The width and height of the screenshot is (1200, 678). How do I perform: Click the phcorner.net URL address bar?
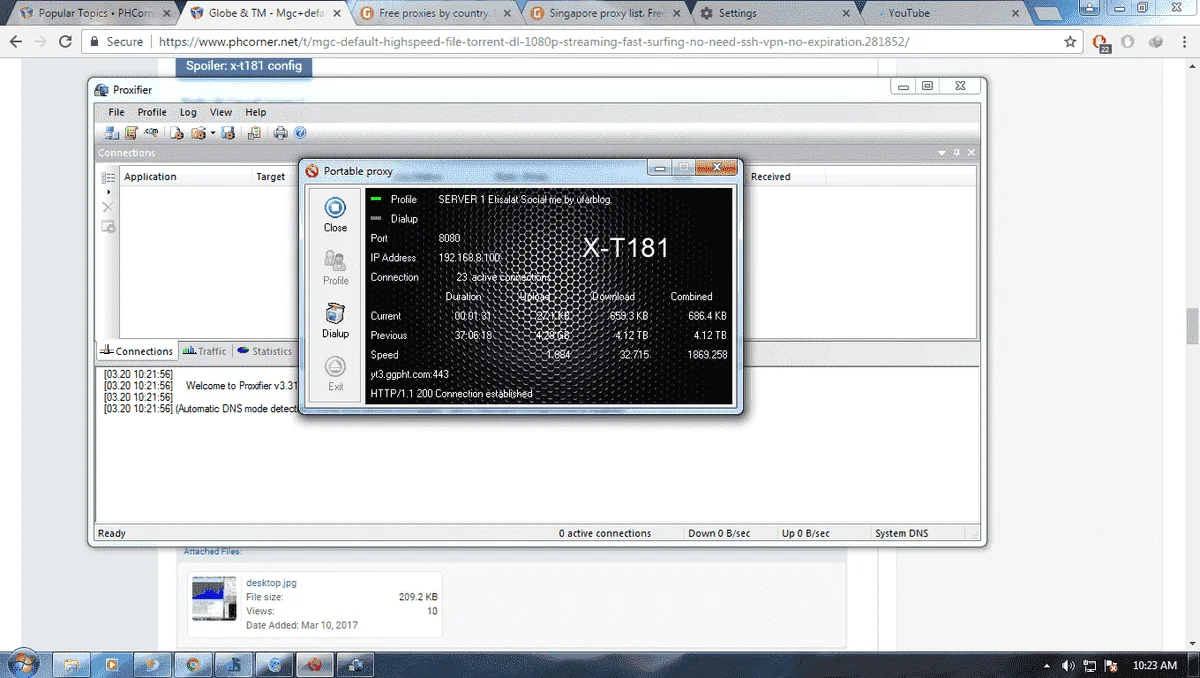[582, 42]
